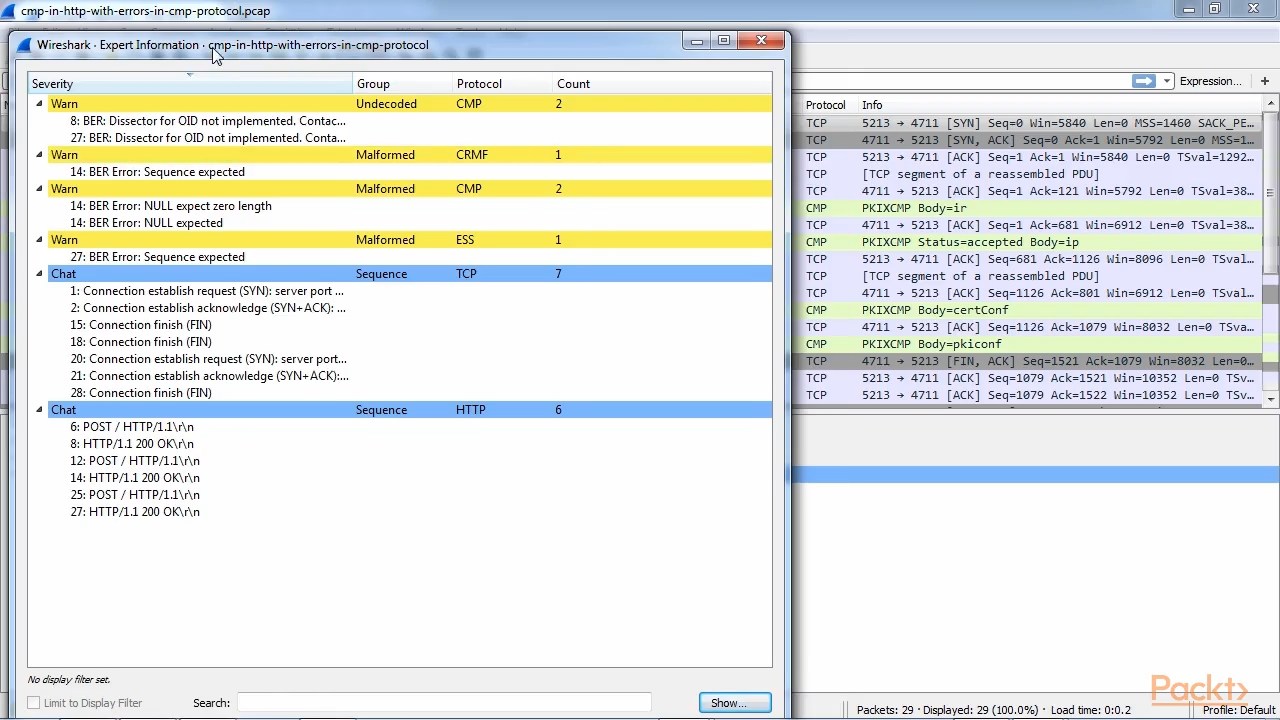The height and width of the screenshot is (720, 1280).
Task: Collapse the Warn Malformed CRMF group
Action: [40, 155]
